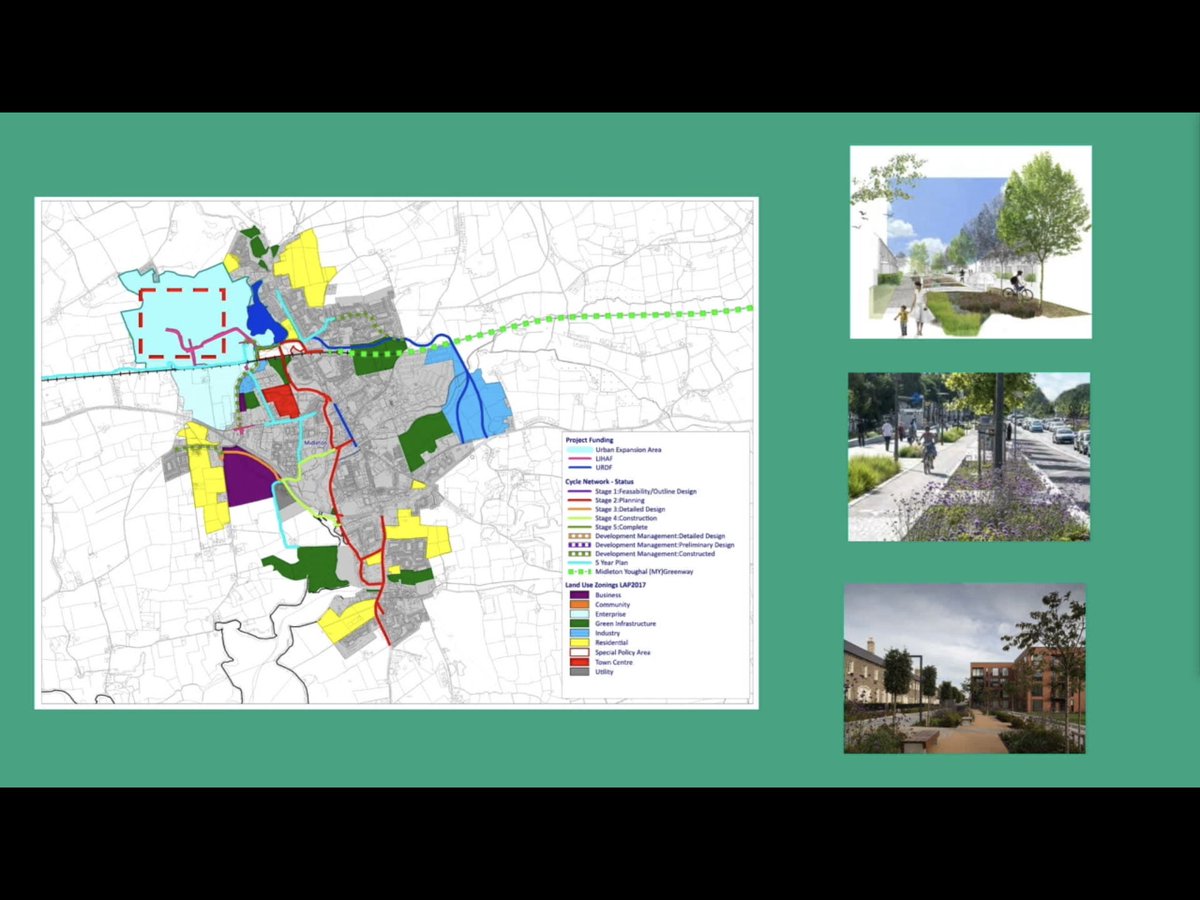1200x900 pixels.
Task: Click the rendered street concept image with cyclist
Action: [970, 242]
